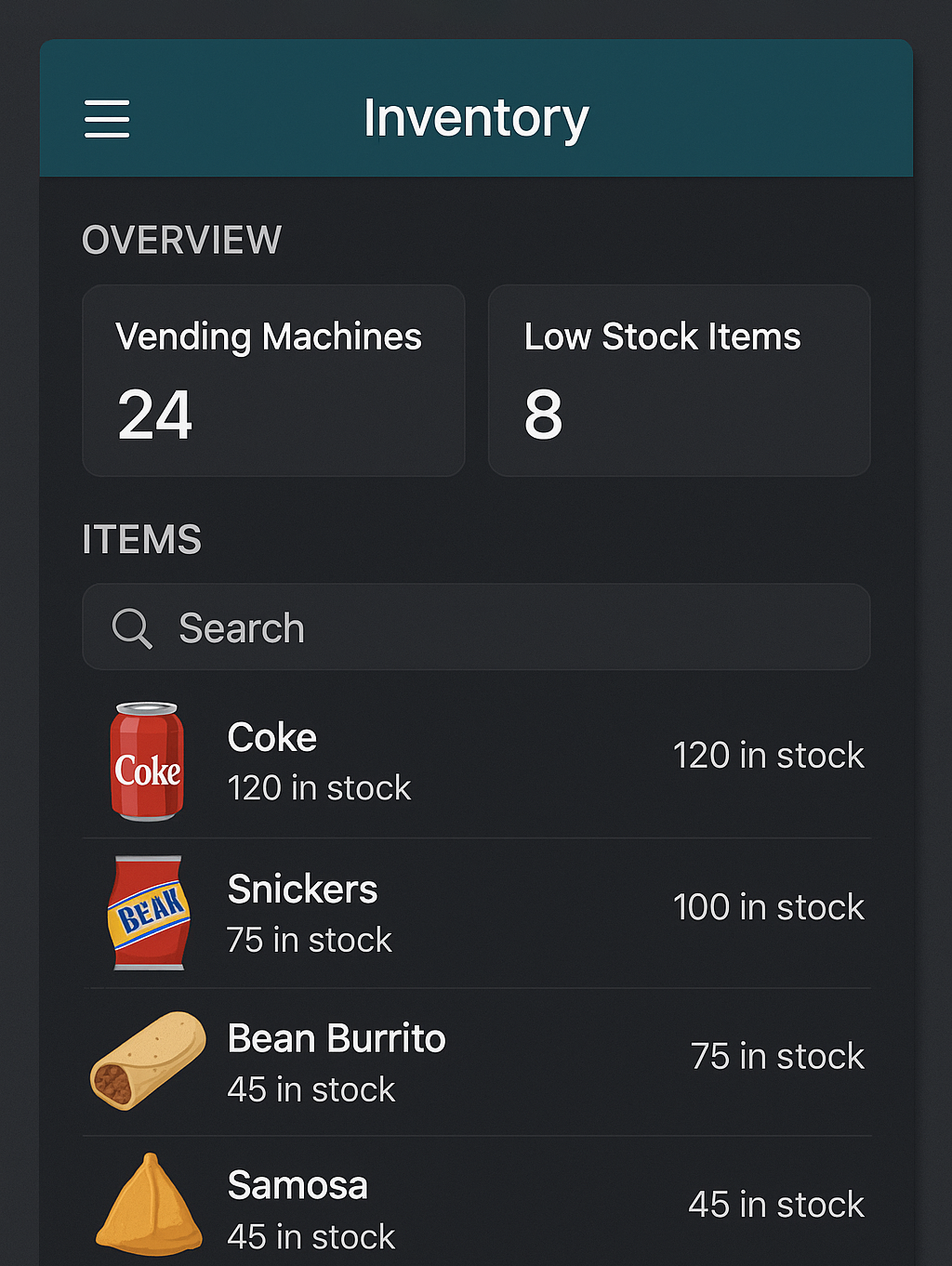Click Samosa's right-aligned 45 in stock label
The image size is (952, 1266).
[776, 1205]
